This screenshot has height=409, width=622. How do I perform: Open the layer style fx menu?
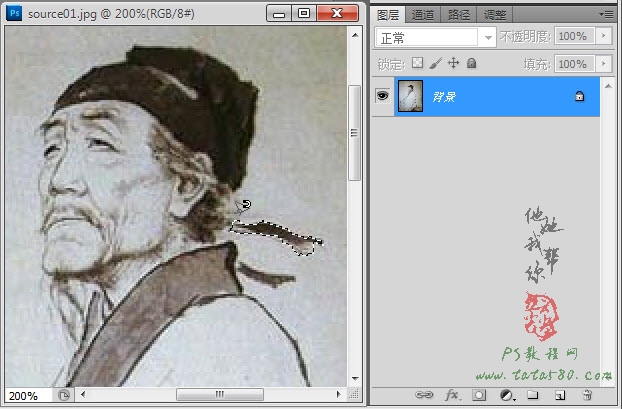coord(452,395)
